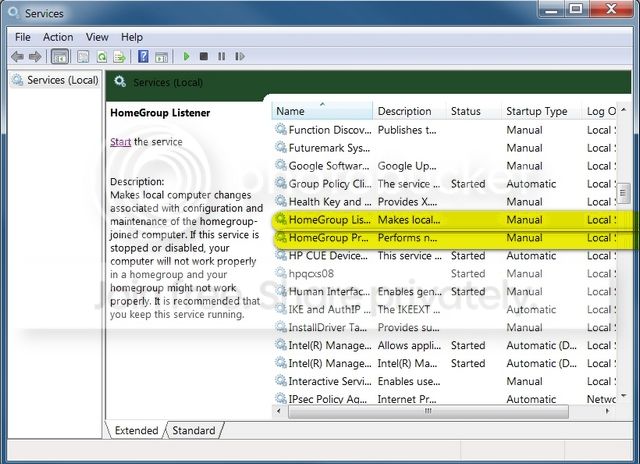
Task: Click the gear icon beside Interactive Services
Action: [x=280, y=380]
